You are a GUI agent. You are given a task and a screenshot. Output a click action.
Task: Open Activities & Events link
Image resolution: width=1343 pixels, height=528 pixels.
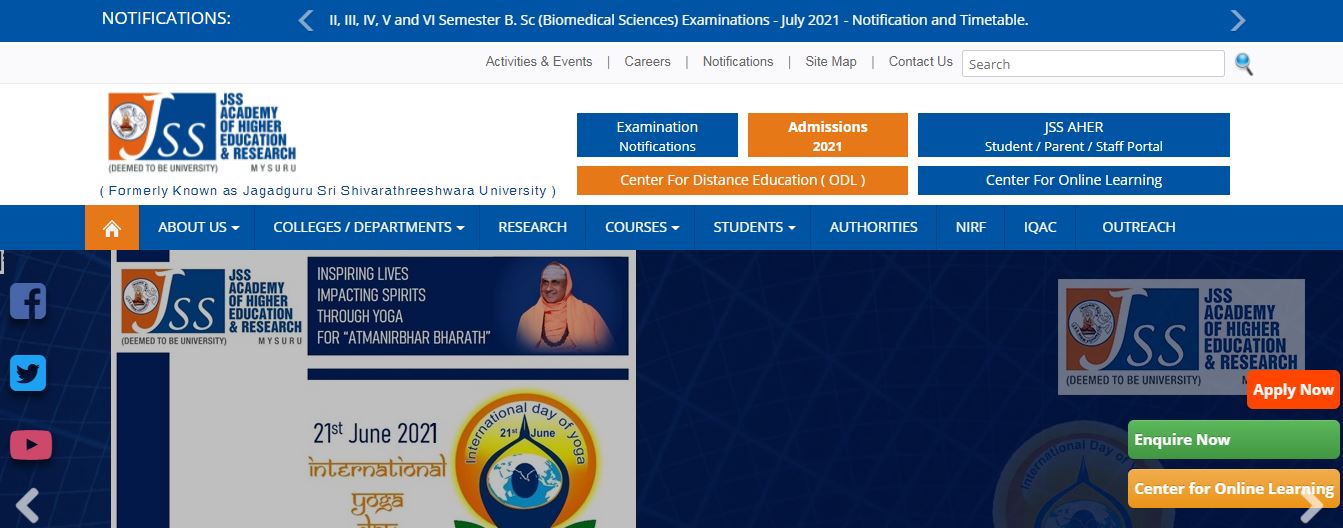click(x=539, y=62)
